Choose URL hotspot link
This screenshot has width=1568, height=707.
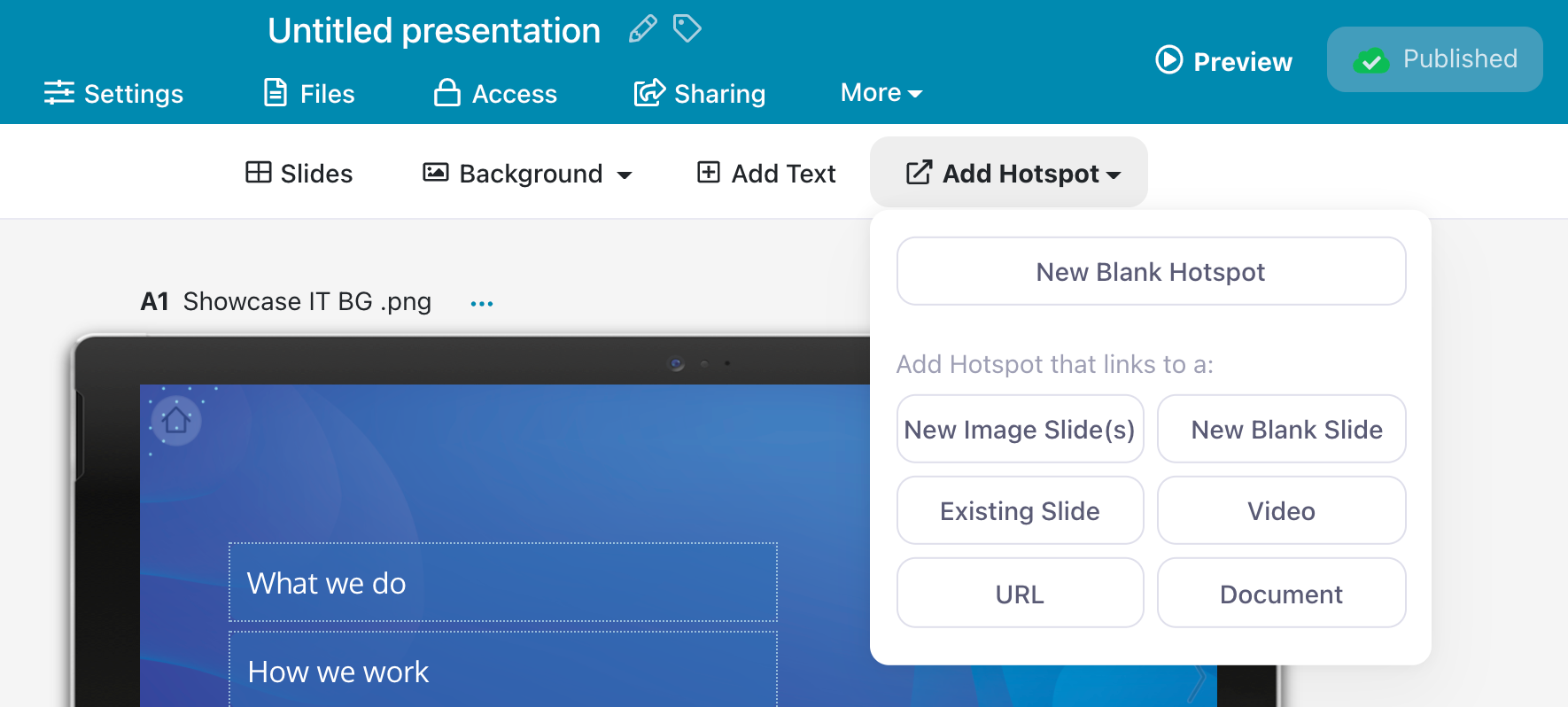[x=1020, y=593]
